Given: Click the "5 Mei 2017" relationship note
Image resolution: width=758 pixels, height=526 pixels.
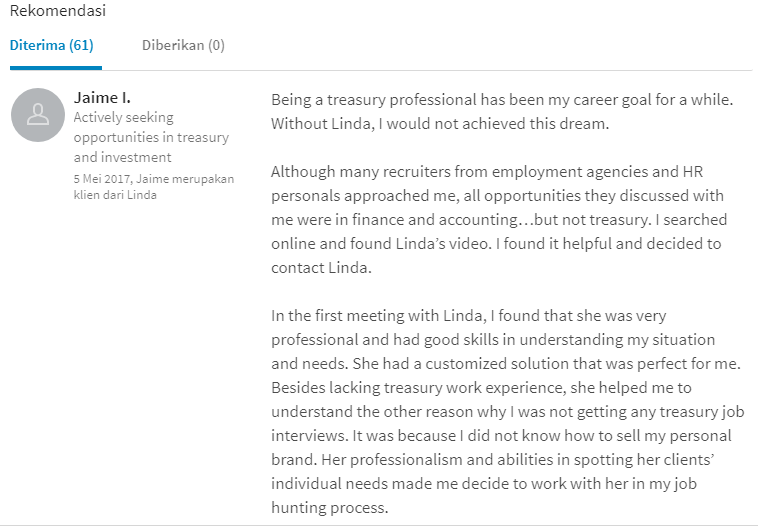Looking at the screenshot, I should [x=154, y=187].
